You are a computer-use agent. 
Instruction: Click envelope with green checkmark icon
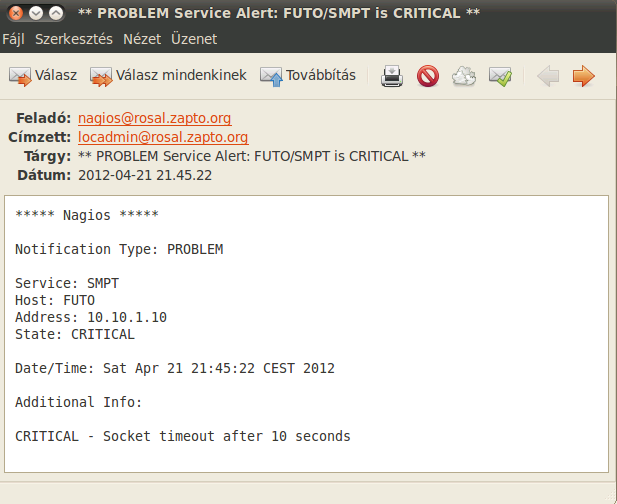pyautogui.click(x=500, y=76)
